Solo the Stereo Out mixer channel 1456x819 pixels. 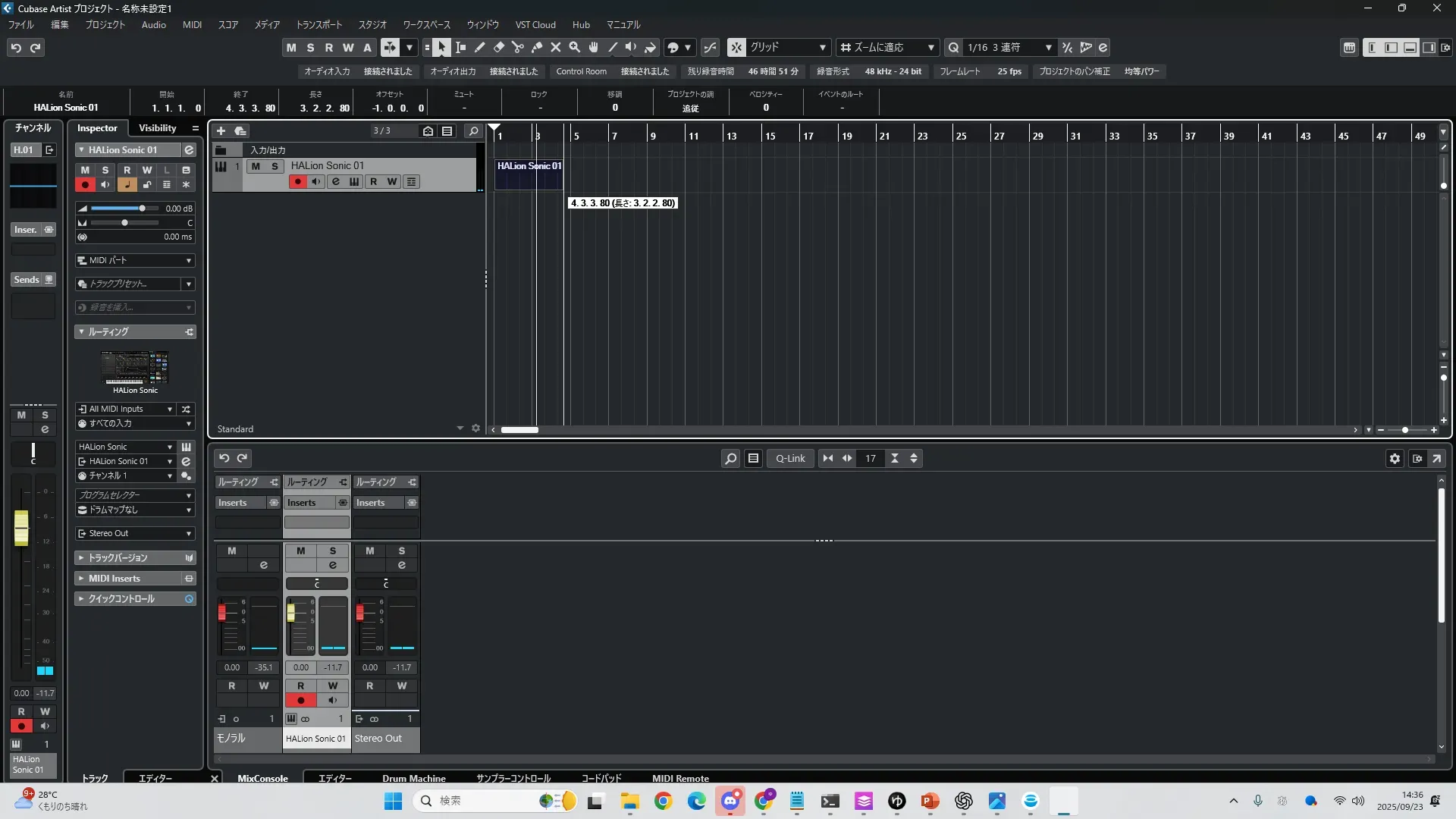(402, 551)
